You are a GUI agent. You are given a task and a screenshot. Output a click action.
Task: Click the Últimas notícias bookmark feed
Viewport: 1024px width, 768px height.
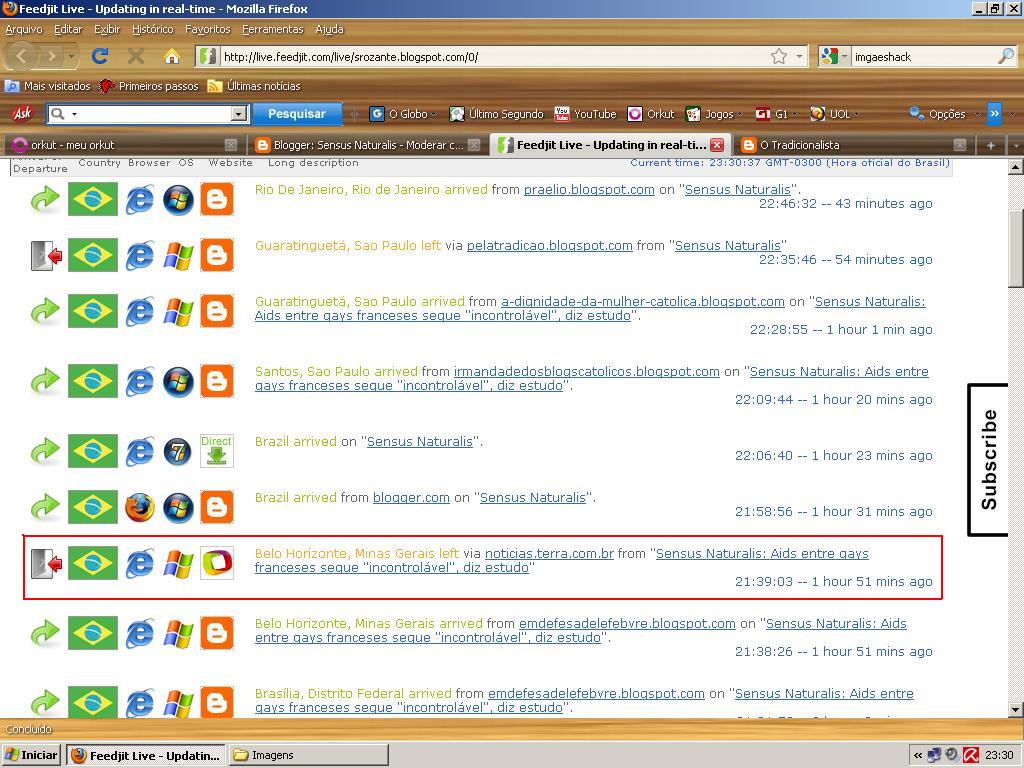(x=253, y=86)
